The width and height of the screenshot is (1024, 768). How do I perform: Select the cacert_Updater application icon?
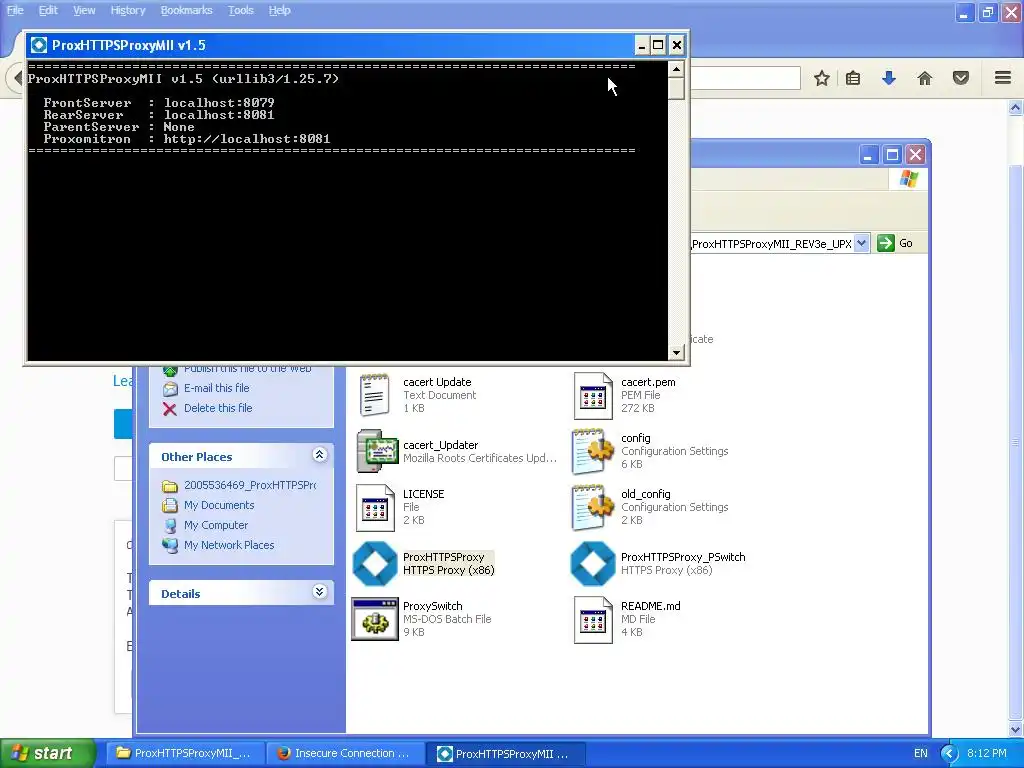[x=377, y=451]
